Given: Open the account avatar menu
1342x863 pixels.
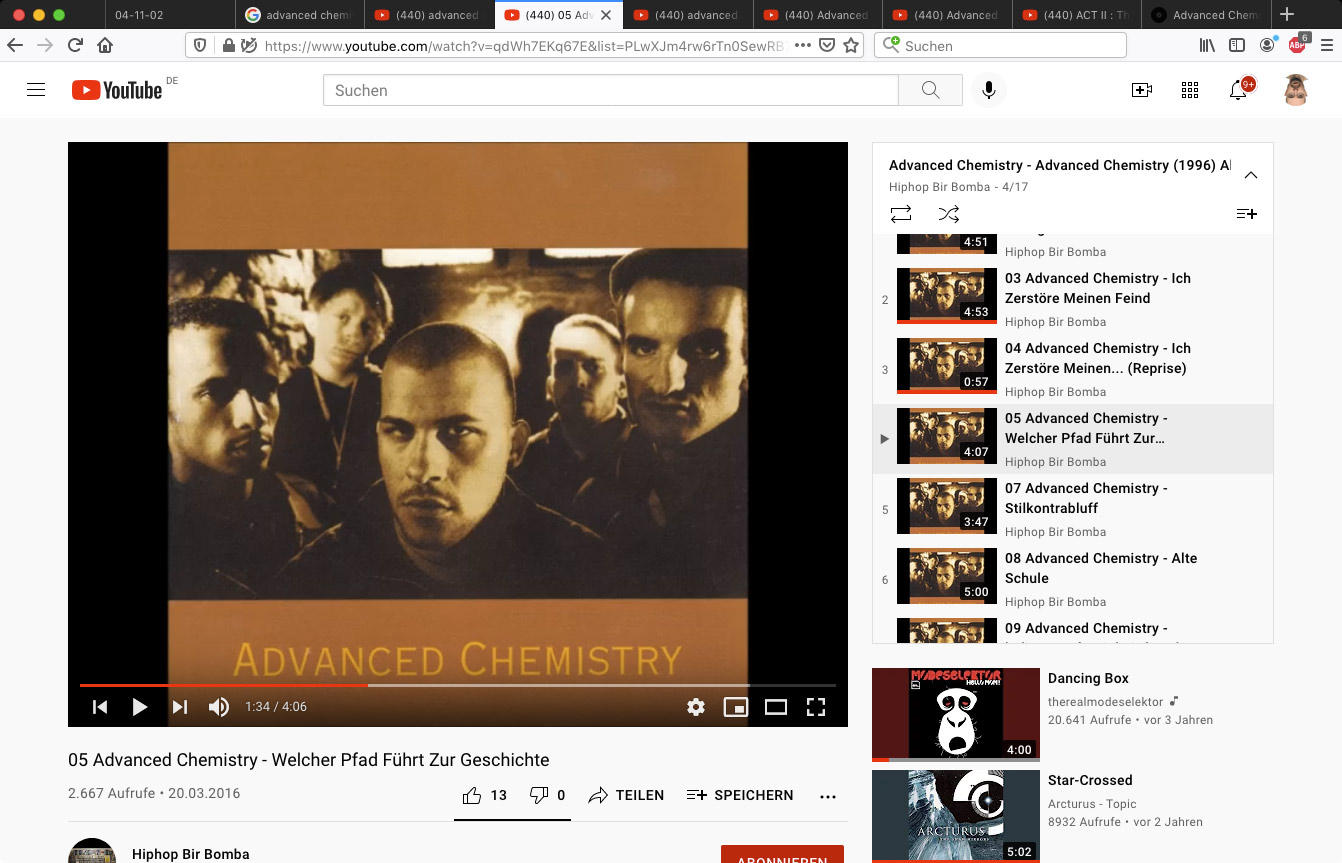Looking at the screenshot, I should pyautogui.click(x=1296, y=90).
